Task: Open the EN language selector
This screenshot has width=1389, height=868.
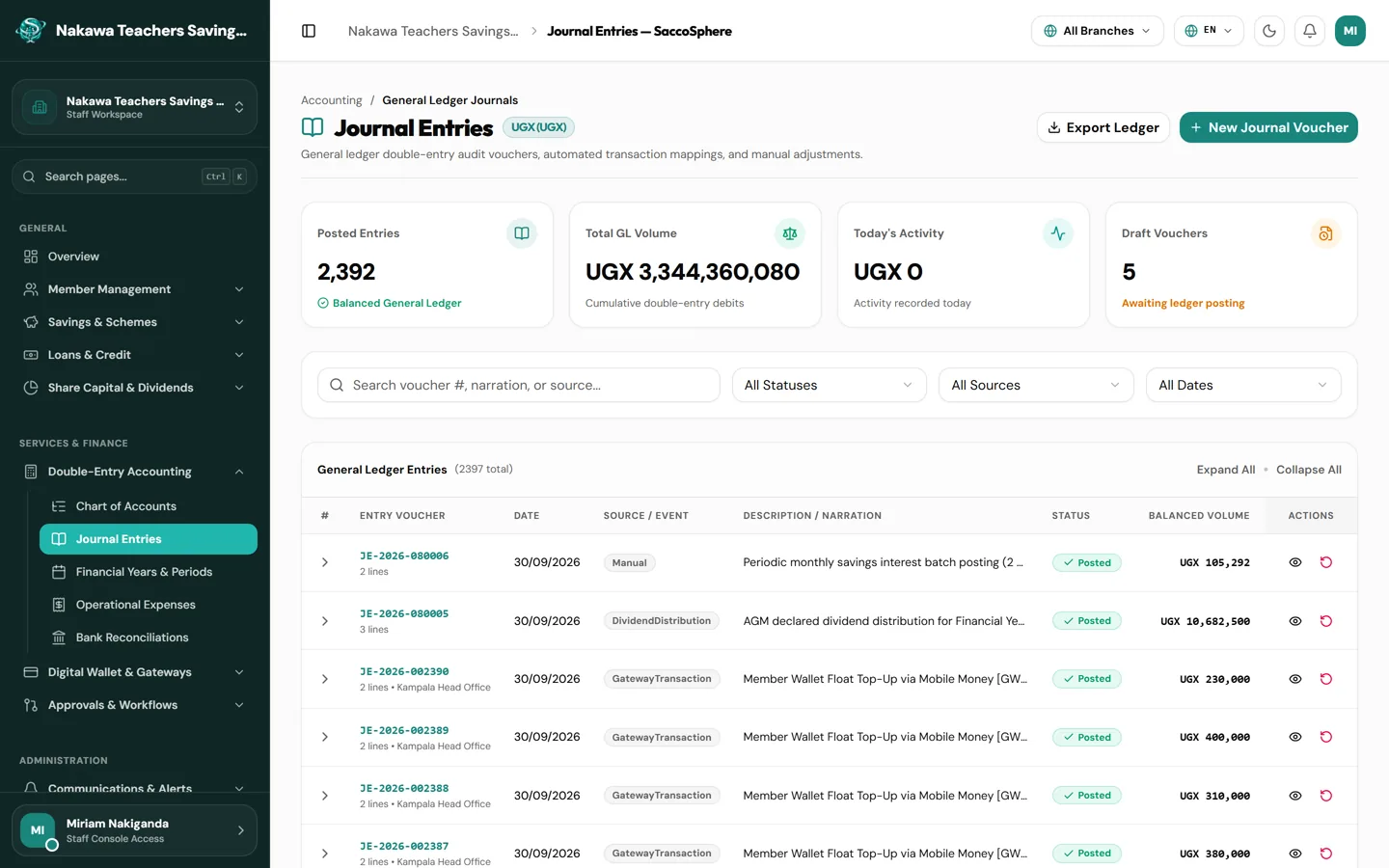Action: point(1209,31)
